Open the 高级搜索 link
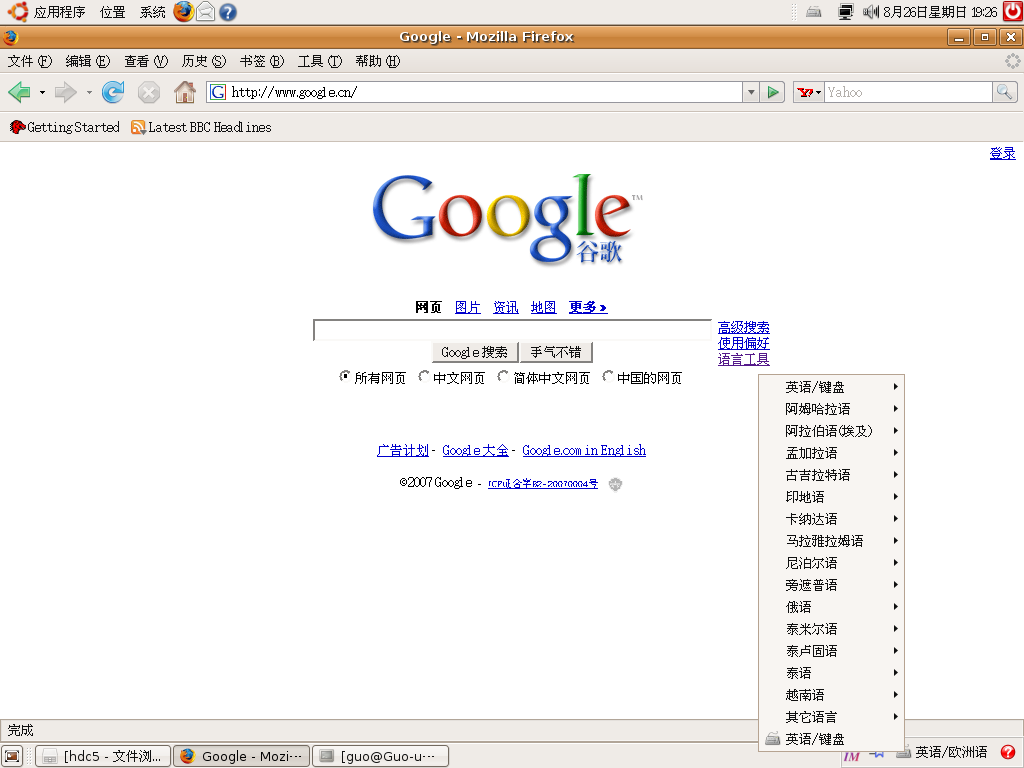The image size is (1024, 768). (x=743, y=327)
